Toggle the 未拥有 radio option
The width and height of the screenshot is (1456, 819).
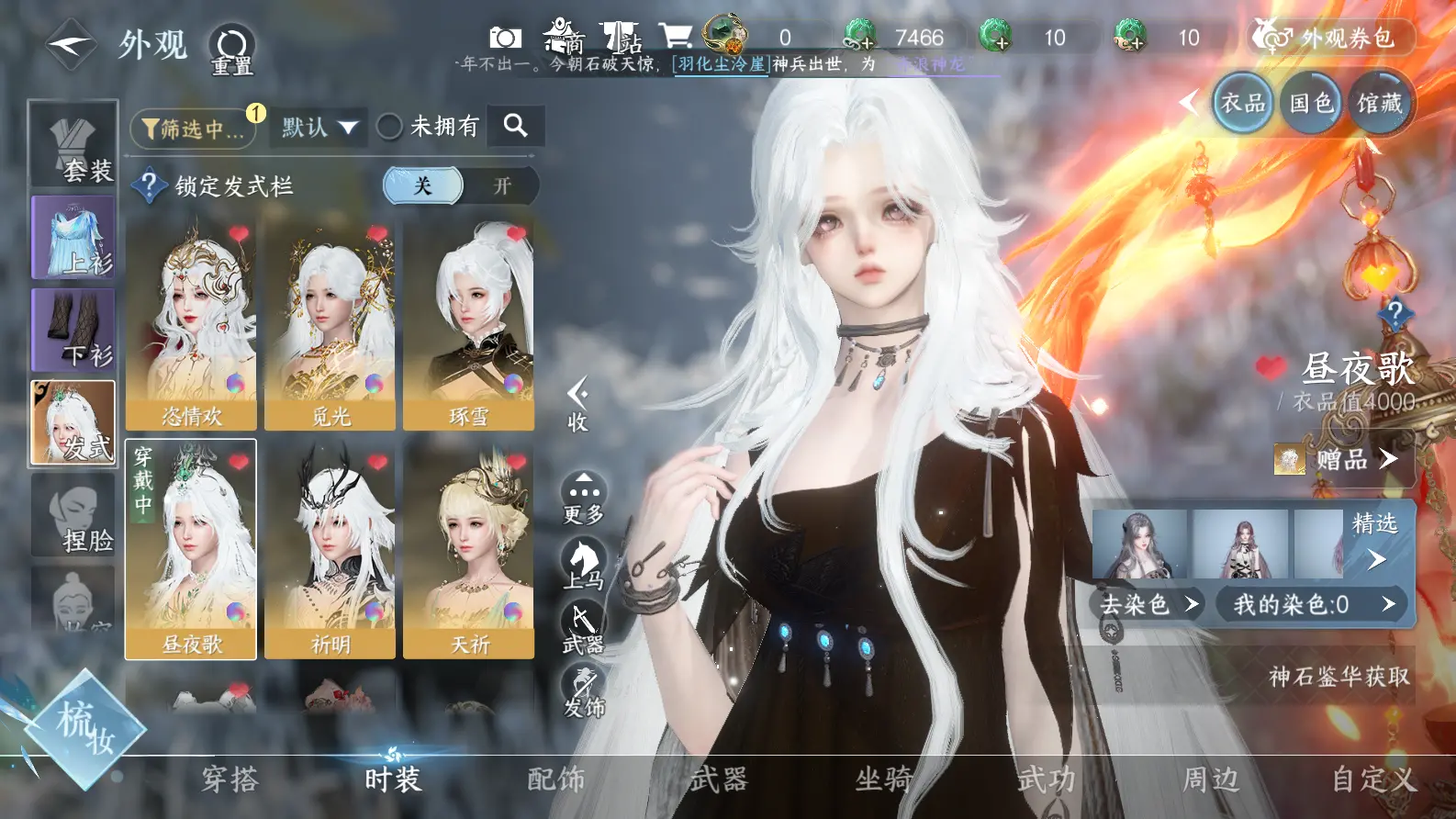[389, 127]
